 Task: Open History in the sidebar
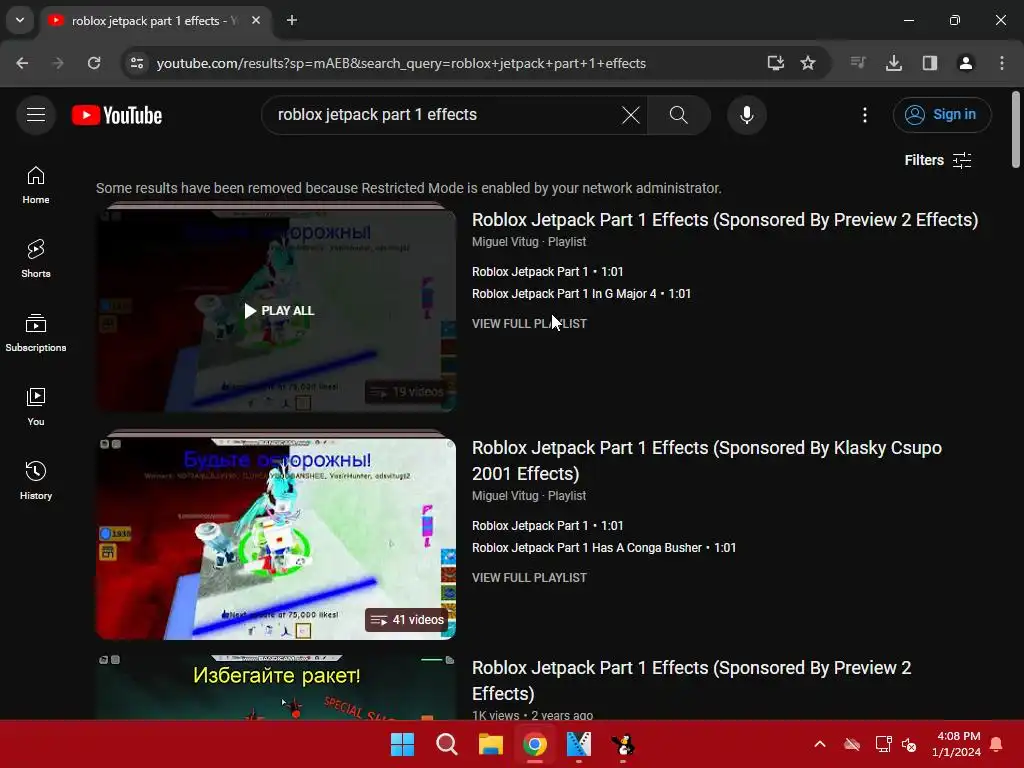coord(36,480)
